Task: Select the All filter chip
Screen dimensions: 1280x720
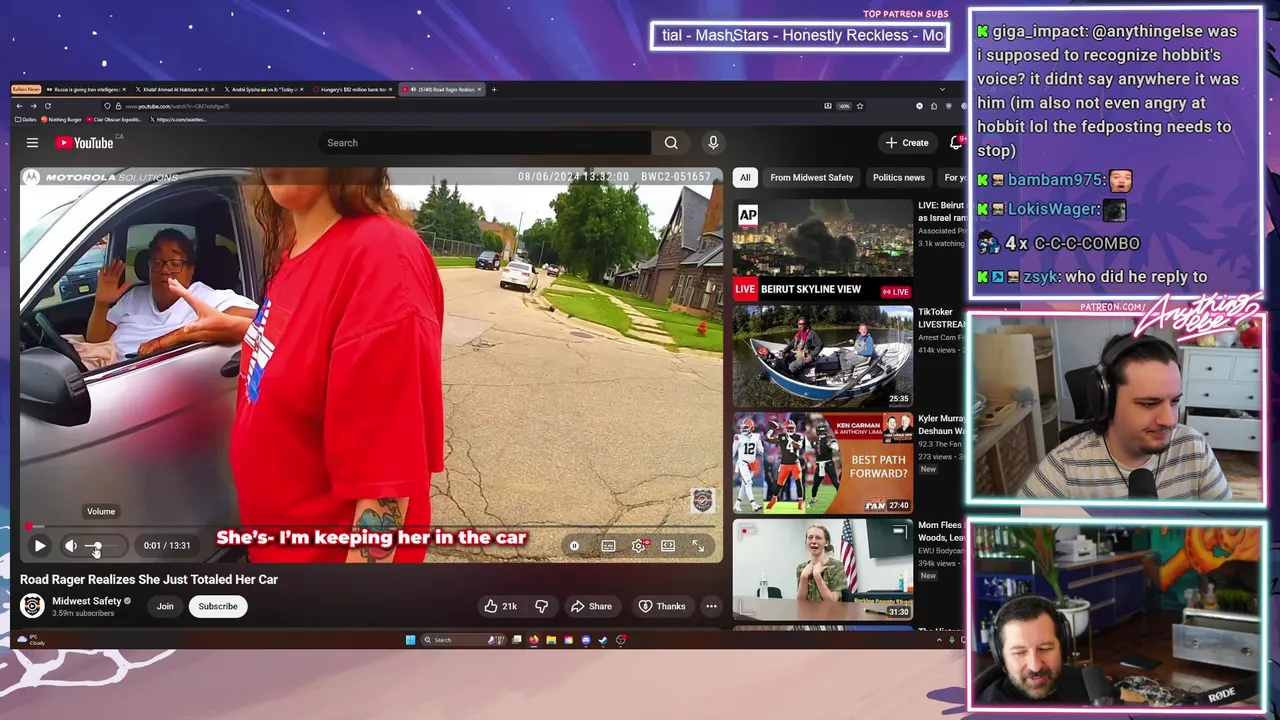Action: pos(745,178)
